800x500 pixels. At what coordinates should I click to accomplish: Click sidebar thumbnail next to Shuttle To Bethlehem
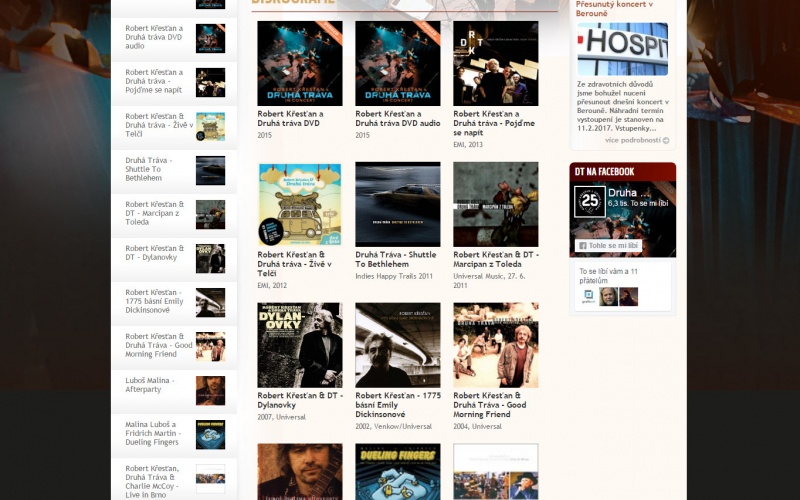coord(210,170)
